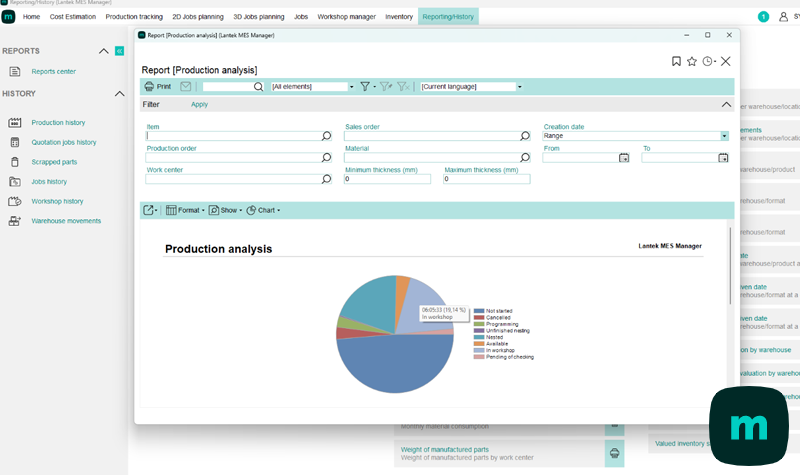
Task: Click the Available orange legend swatch
Action: pos(479,344)
